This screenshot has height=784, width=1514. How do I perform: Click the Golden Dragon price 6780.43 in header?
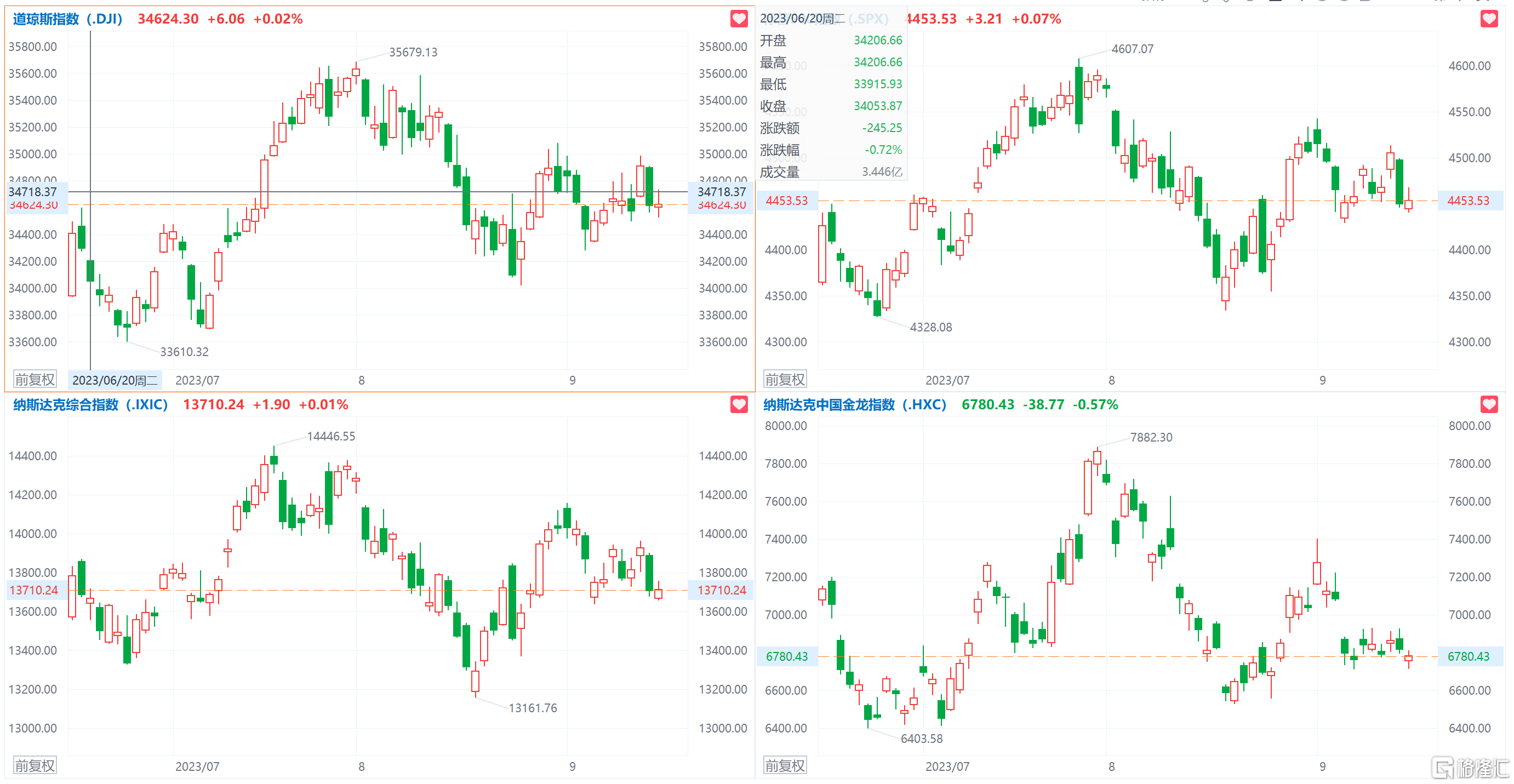click(988, 404)
